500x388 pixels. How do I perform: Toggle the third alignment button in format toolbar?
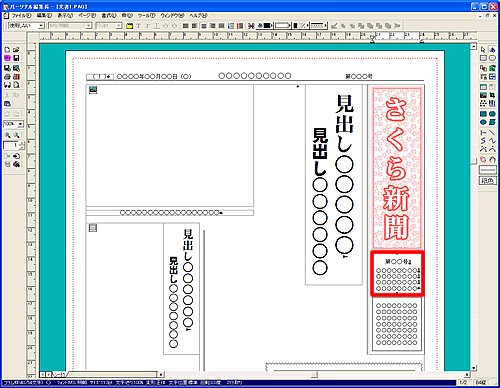[204, 26]
